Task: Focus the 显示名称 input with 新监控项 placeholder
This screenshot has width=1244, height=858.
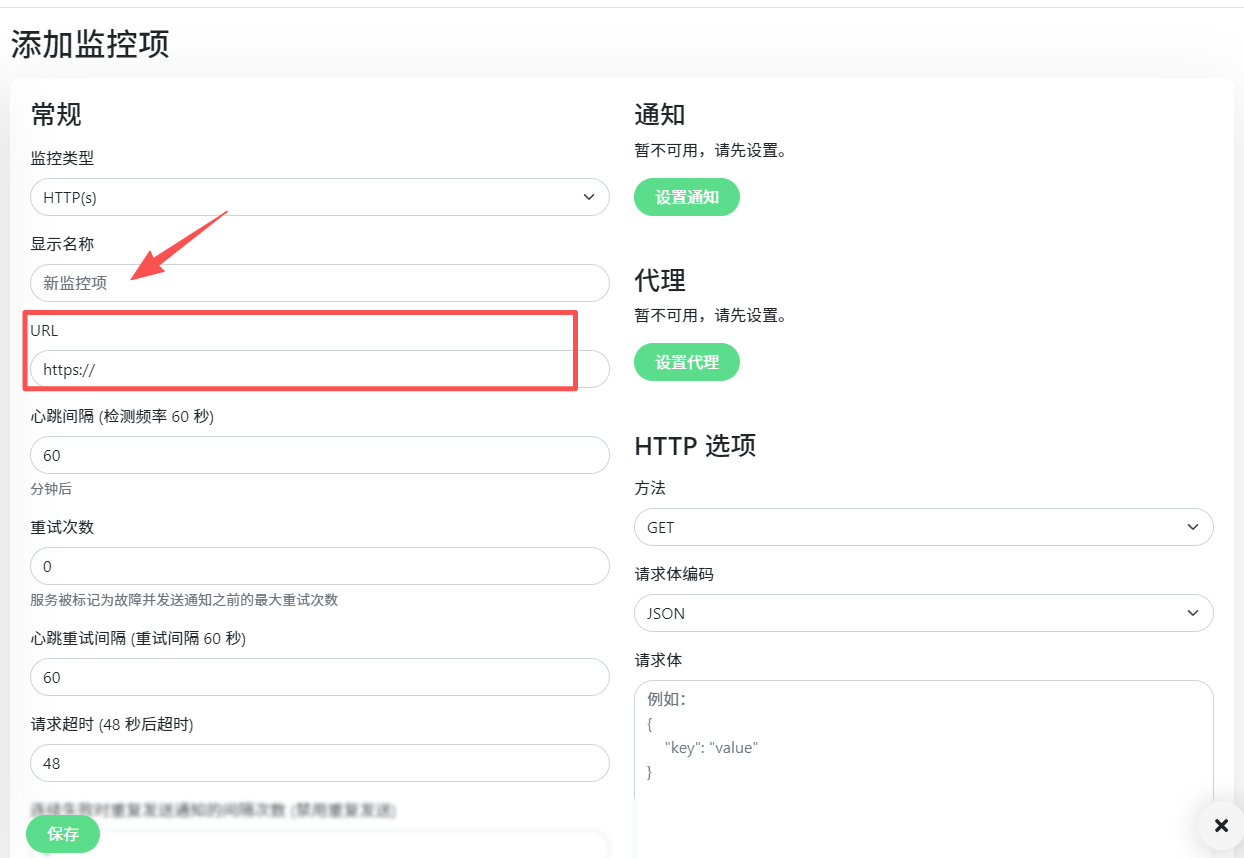Action: click(x=320, y=283)
